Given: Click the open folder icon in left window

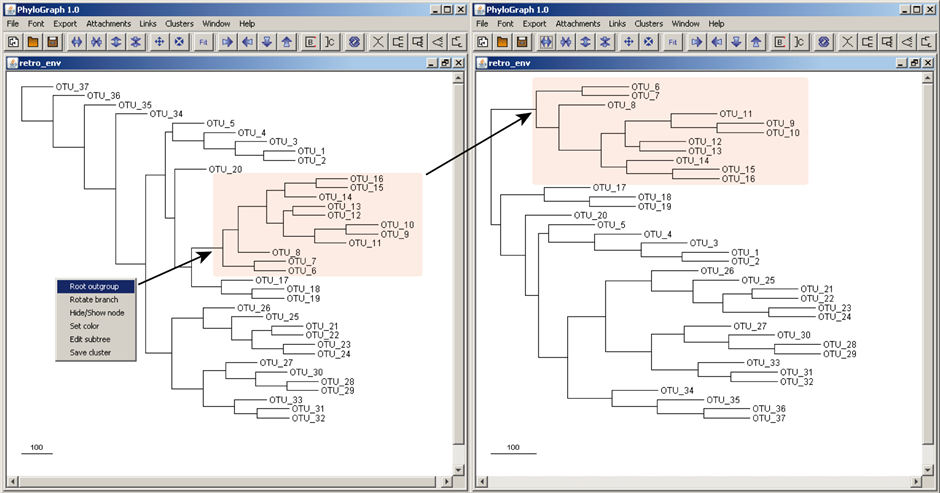Looking at the screenshot, I should click(x=32, y=42).
